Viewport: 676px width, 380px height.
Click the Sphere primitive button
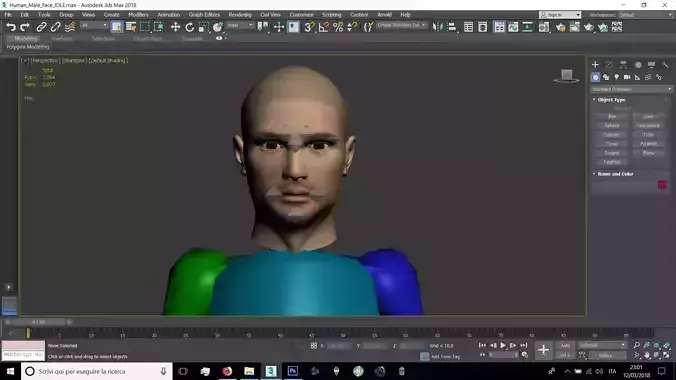(x=612, y=126)
